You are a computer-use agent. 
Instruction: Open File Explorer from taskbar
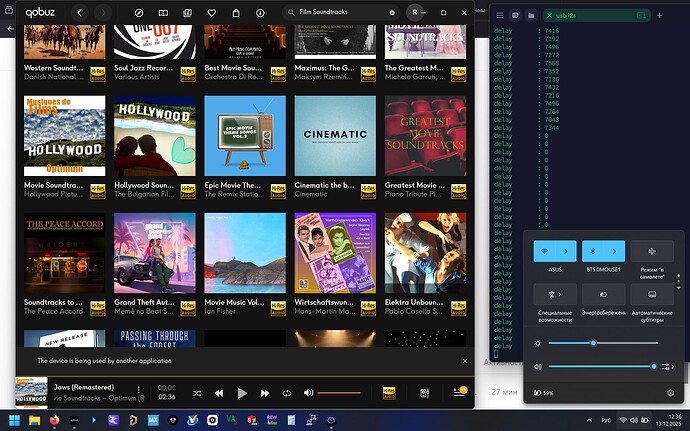tap(34, 420)
